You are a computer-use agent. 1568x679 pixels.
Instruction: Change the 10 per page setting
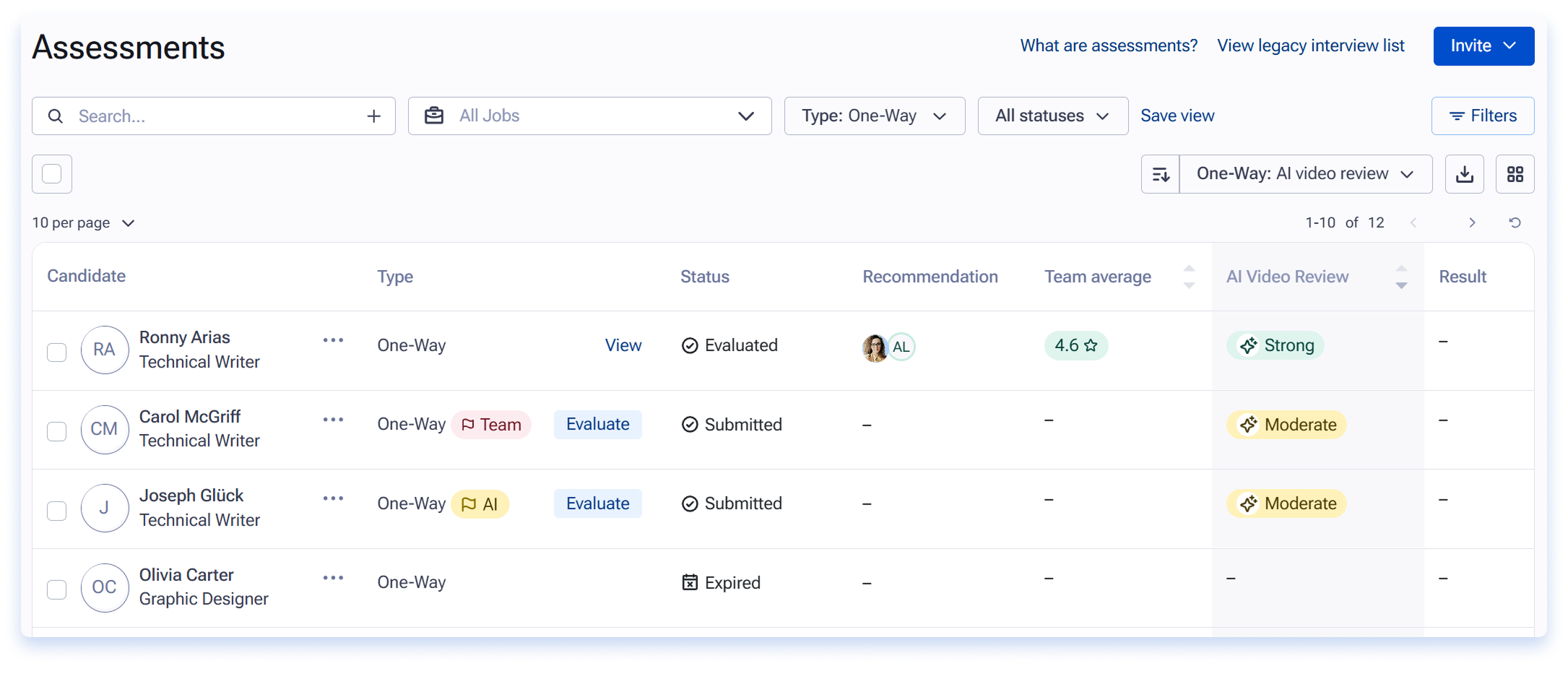(83, 222)
